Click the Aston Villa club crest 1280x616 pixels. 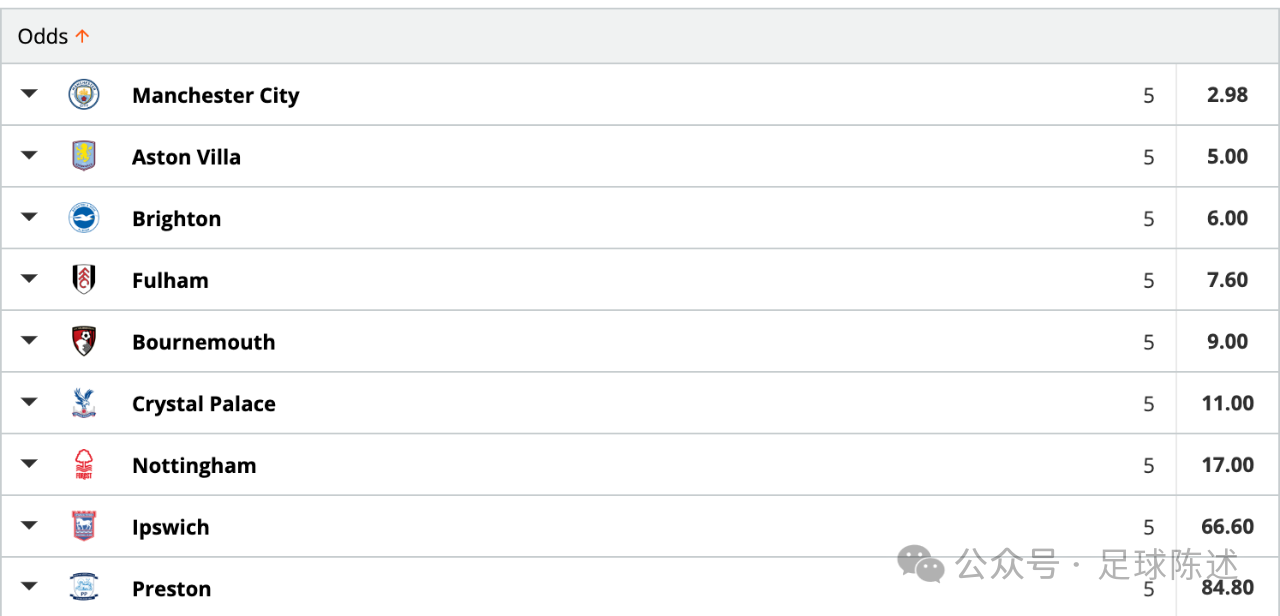84,156
